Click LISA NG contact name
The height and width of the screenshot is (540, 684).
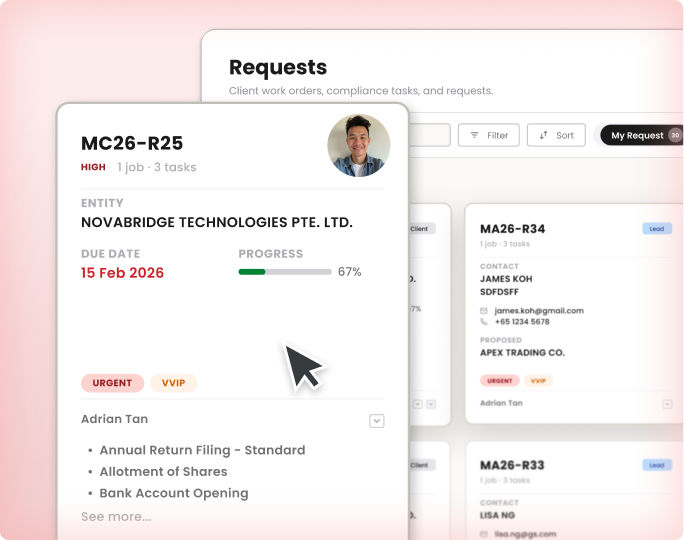(x=497, y=516)
